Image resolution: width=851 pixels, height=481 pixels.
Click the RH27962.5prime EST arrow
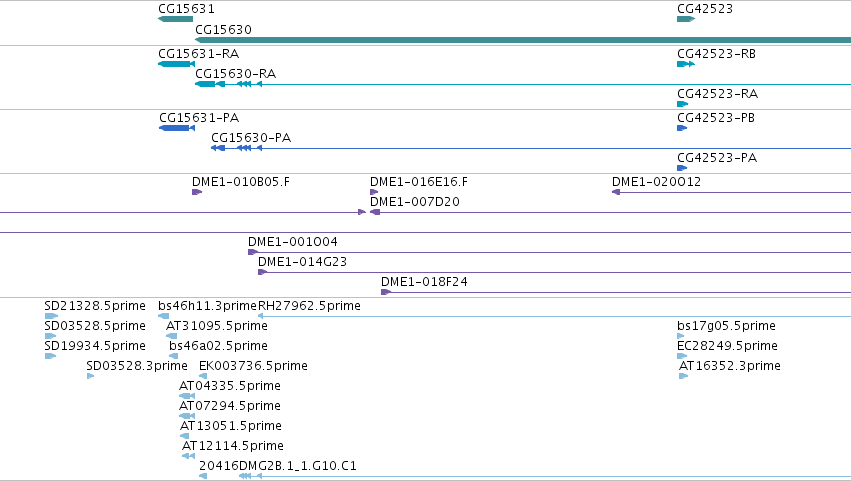coord(261,317)
